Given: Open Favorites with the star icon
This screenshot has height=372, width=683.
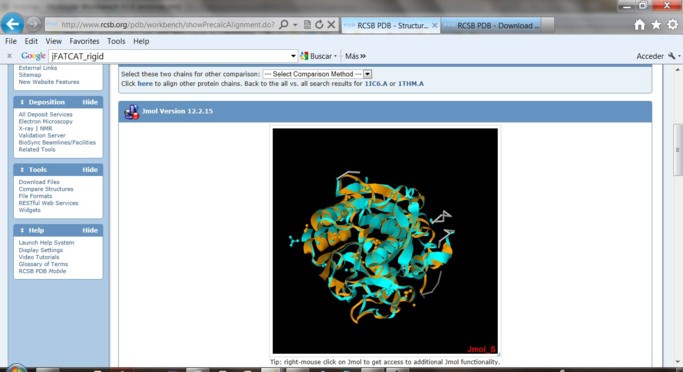Looking at the screenshot, I should (656, 25).
